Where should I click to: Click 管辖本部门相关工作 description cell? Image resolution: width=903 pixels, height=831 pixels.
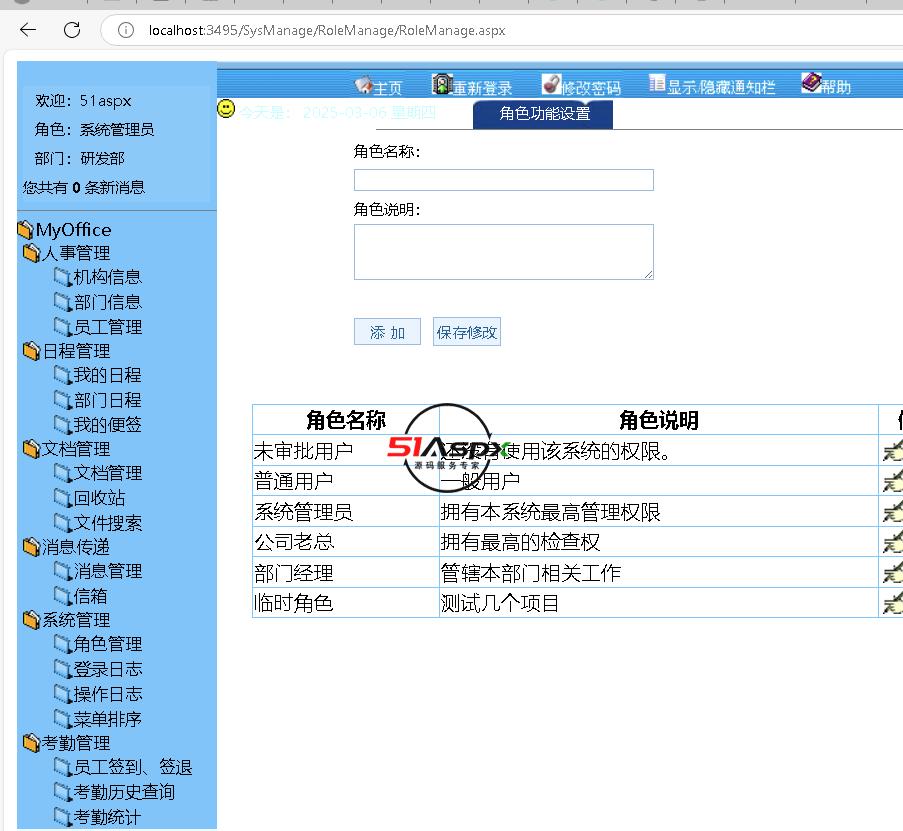[659, 572]
